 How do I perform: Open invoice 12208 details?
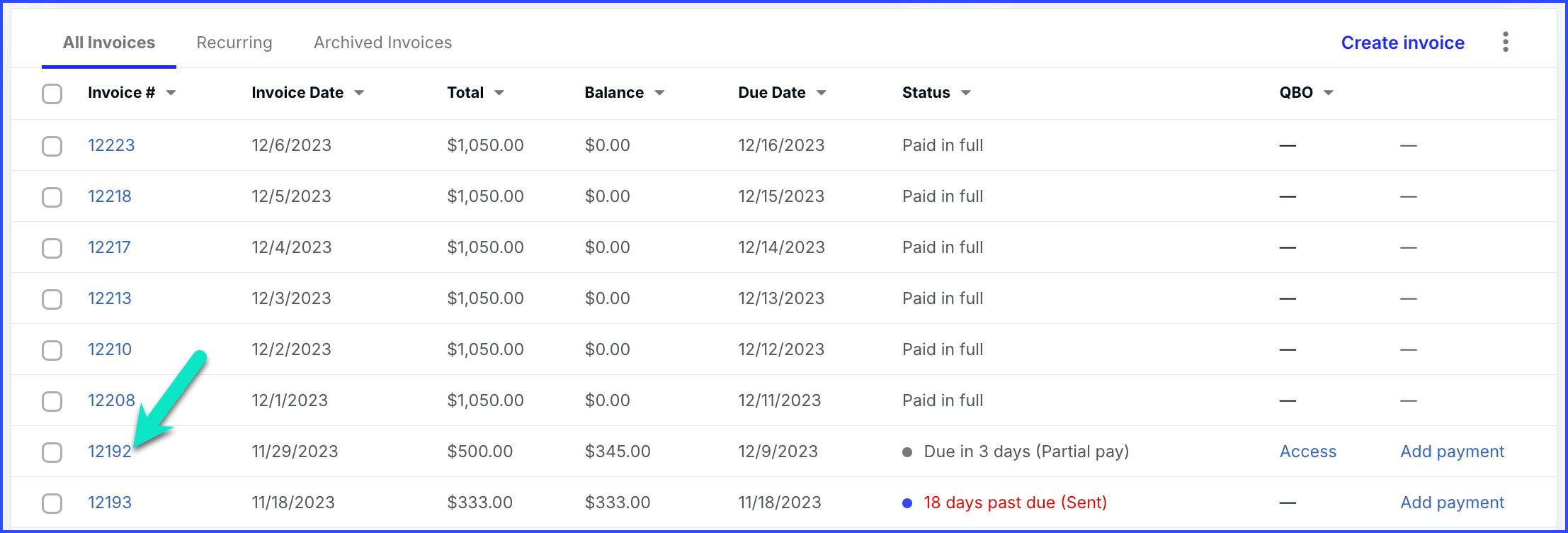[111, 400]
